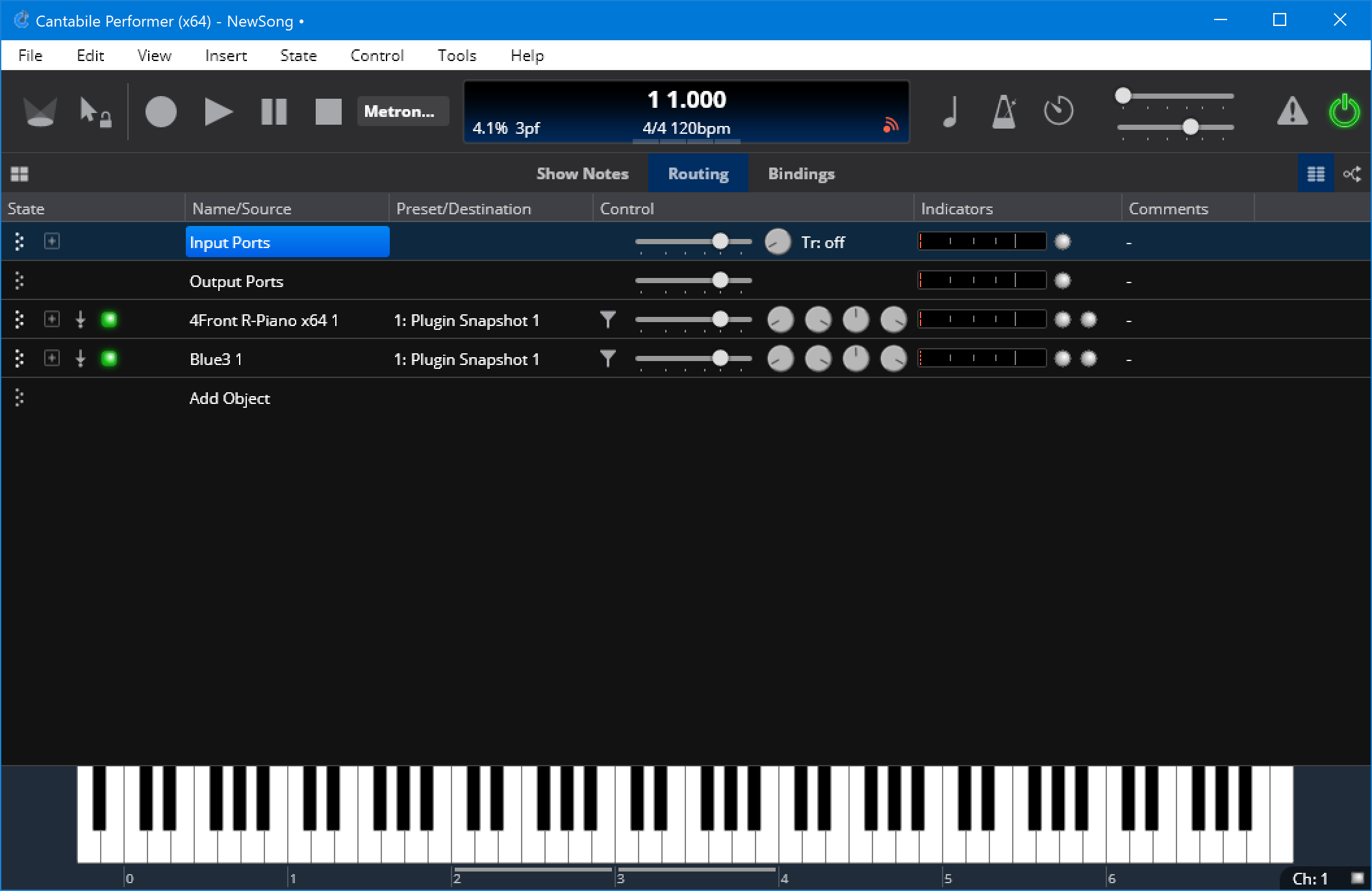1372x891 pixels.
Task: Toggle Blue3 1 bypass arrow icon
Action: [x=80, y=358]
